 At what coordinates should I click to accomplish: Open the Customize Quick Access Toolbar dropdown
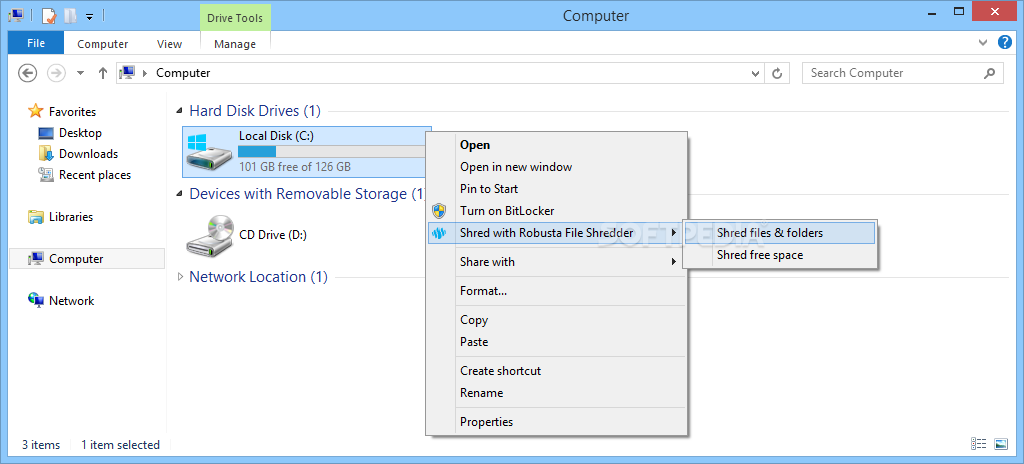pyautogui.click(x=89, y=16)
